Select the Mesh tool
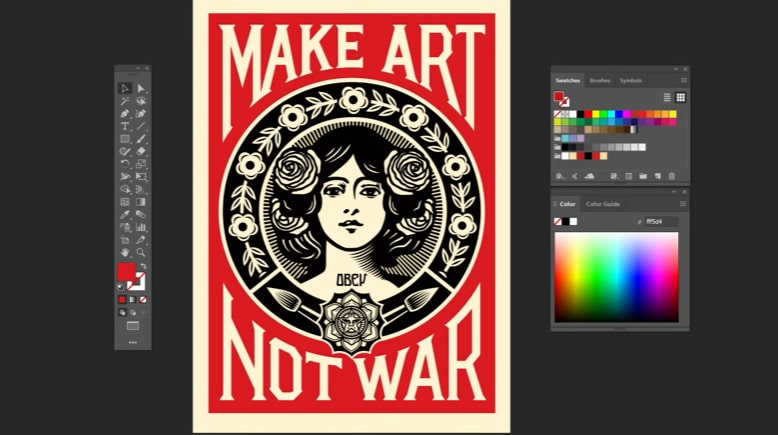 click(125, 202)
